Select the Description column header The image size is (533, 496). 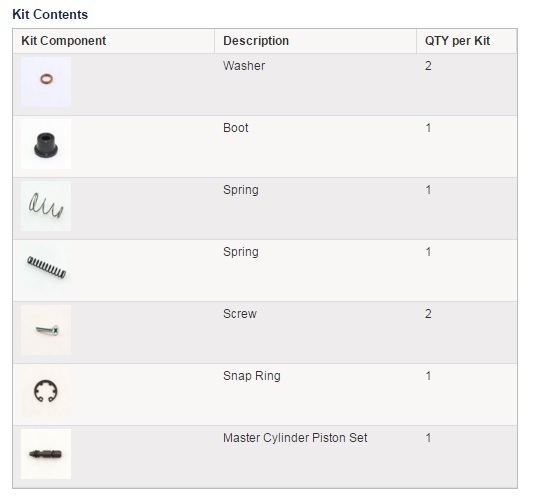point(256,41)
